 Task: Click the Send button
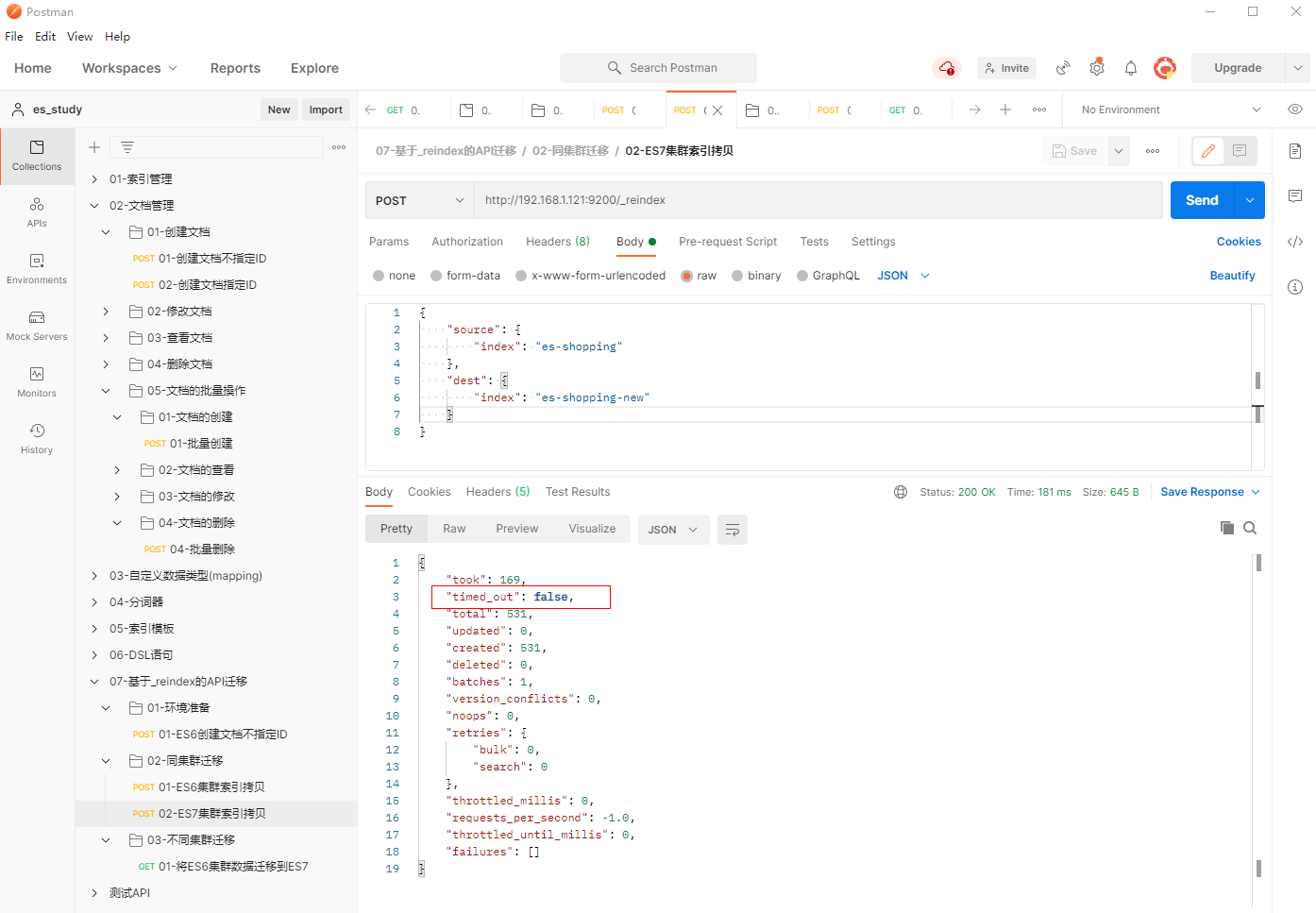(1201, 200)
